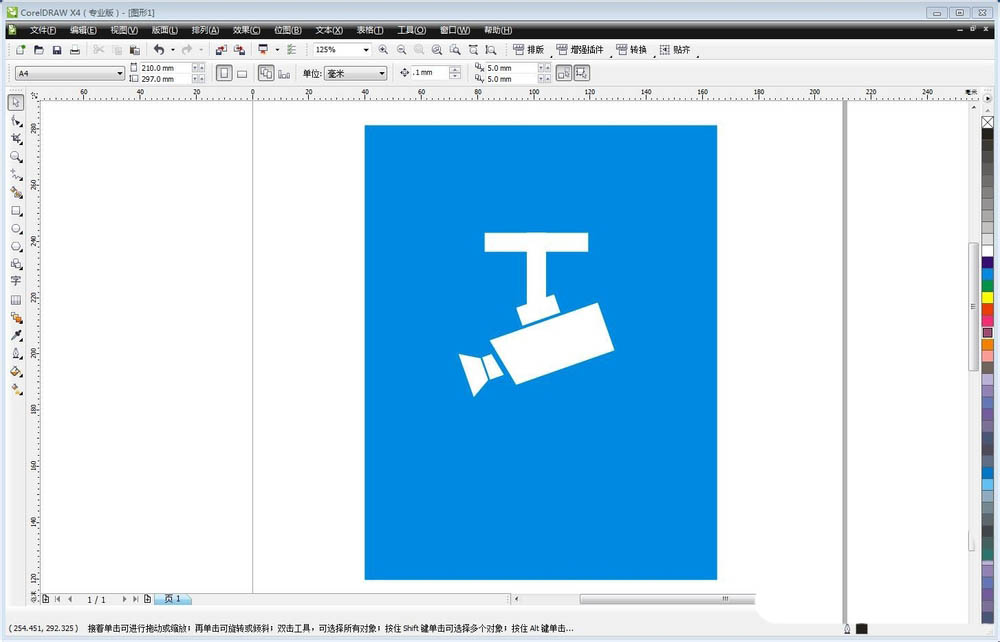The width and height of the screenshot is (1000, 642).
Task: Open the 文件(F) menu
Action: (x=43, y=31)
